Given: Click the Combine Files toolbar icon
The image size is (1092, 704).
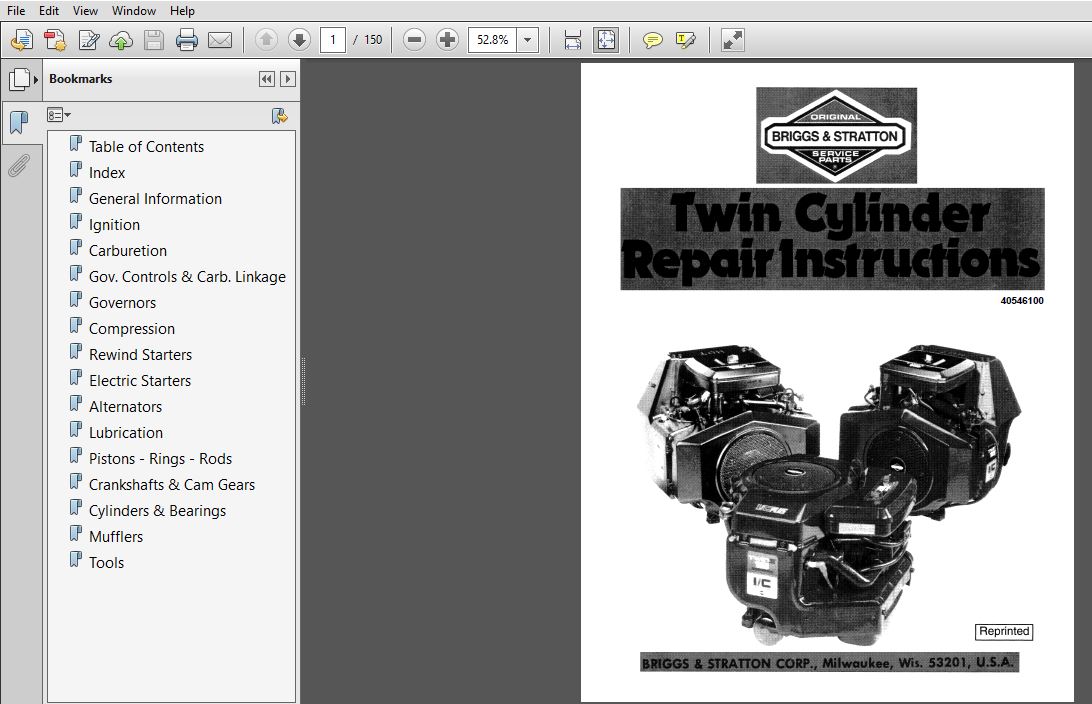Looking at the screenshot, I should point(55,40).
